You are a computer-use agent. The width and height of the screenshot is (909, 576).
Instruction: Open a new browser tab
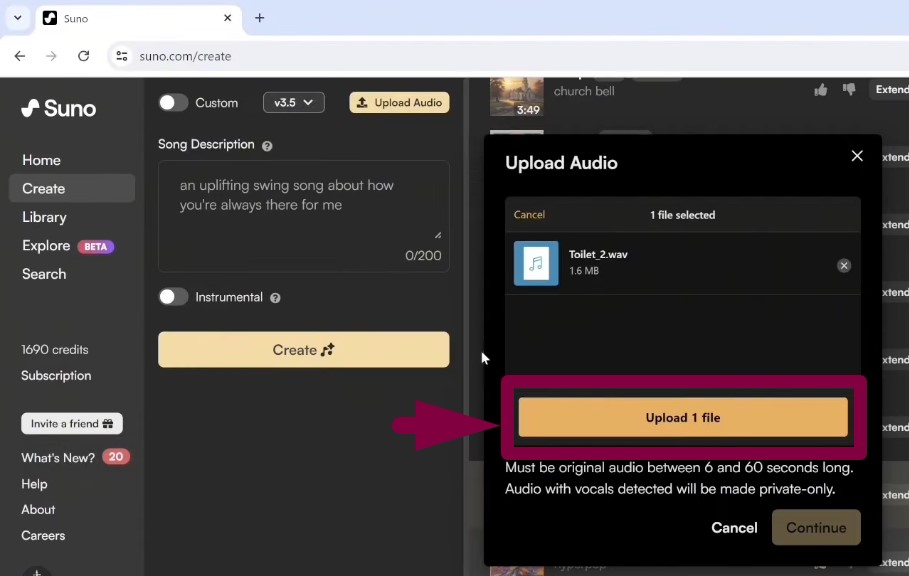[260, 18]
